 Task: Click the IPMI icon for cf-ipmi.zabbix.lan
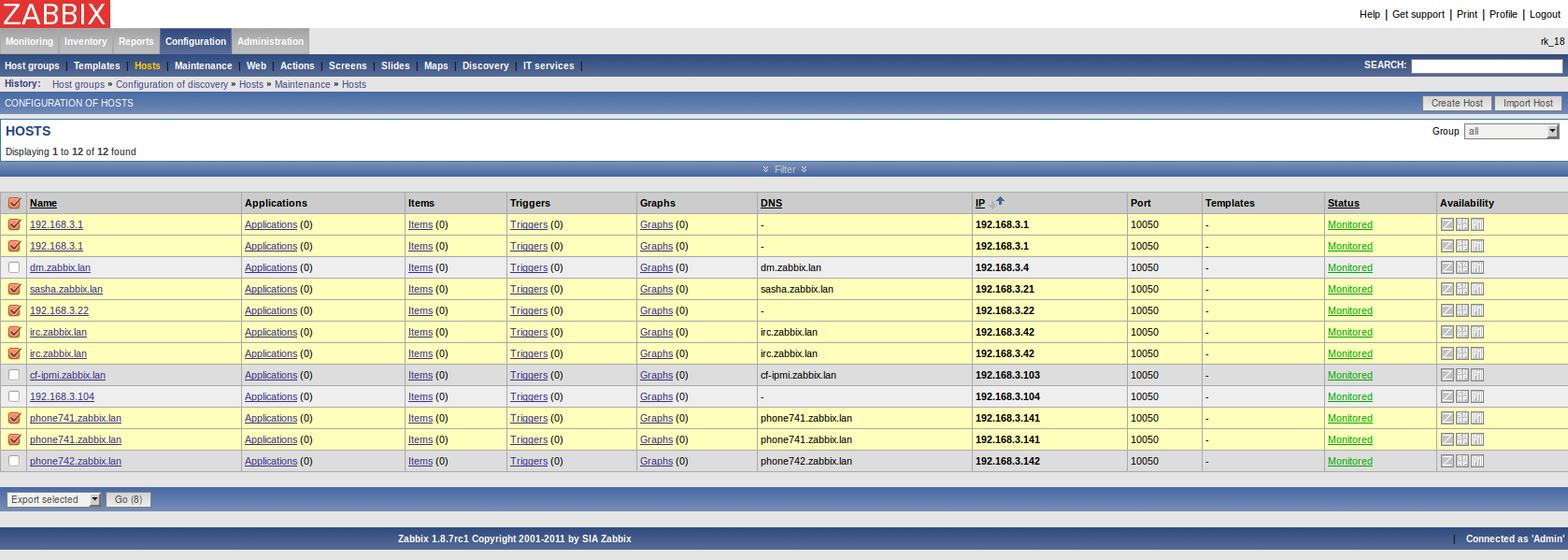click(x=1477, y=375)
